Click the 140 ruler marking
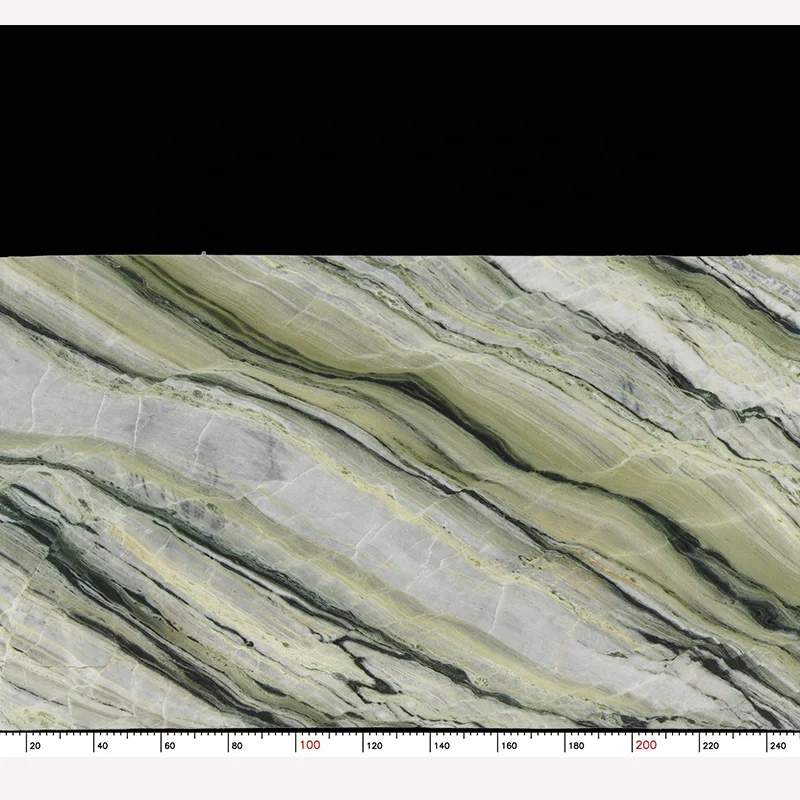Screen dimensions: 800x800 441,745
